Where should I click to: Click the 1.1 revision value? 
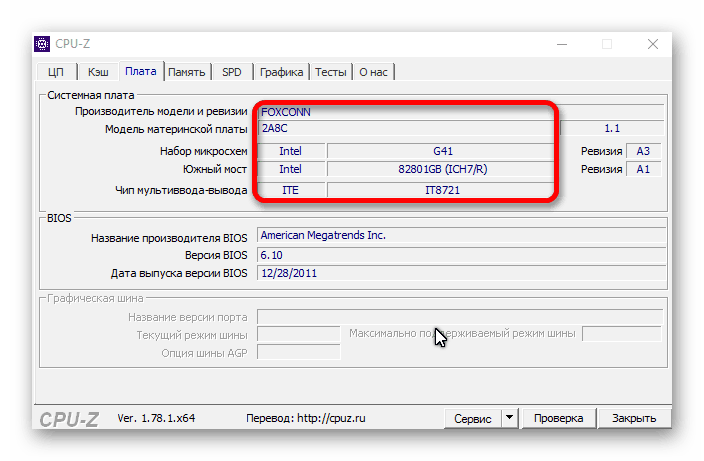click(612, 128)
